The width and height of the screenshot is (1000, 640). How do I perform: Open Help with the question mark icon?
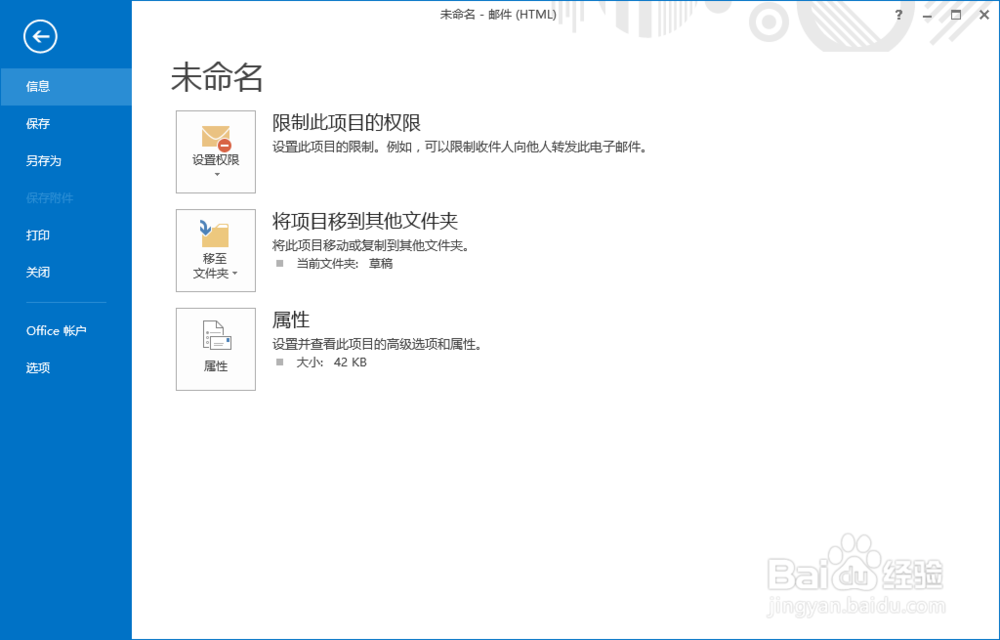(x=897, y=15)
